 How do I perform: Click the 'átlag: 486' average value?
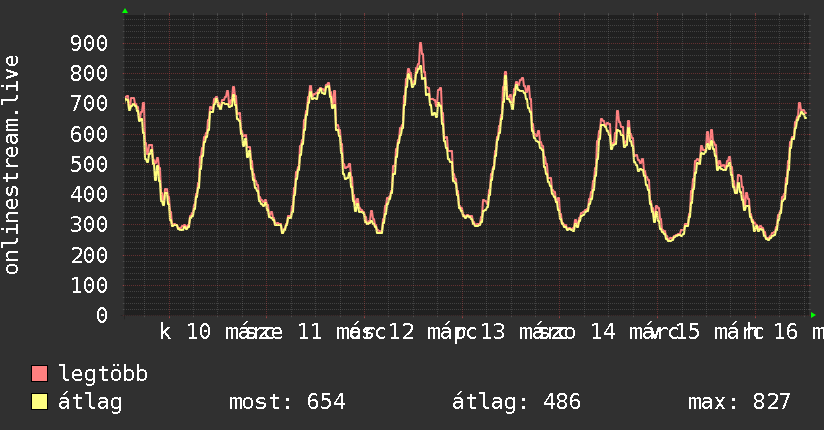[x=516, y=402]
